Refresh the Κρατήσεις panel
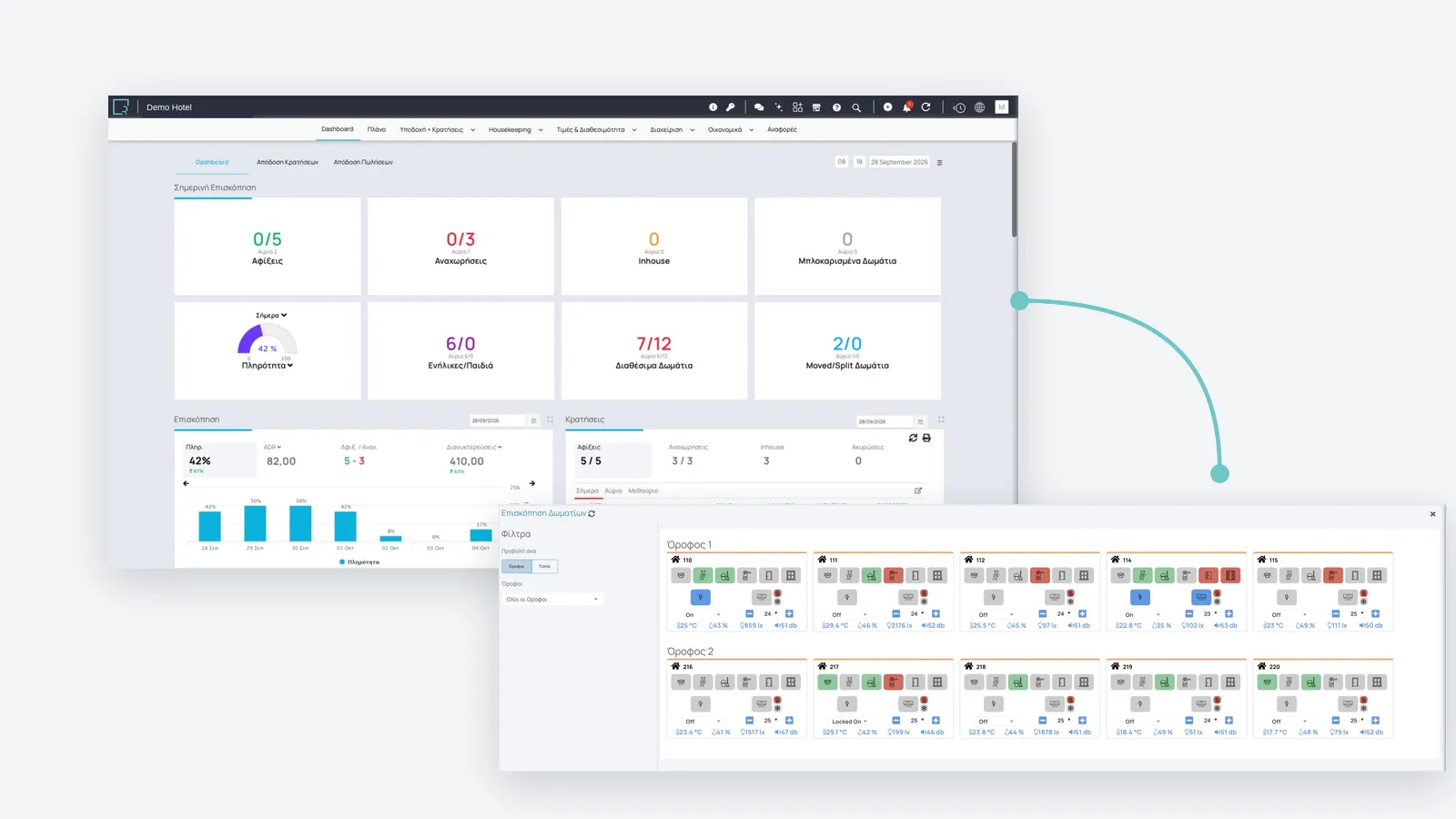The height and width of the screenshot is (819, 1456). click(913, 438)
